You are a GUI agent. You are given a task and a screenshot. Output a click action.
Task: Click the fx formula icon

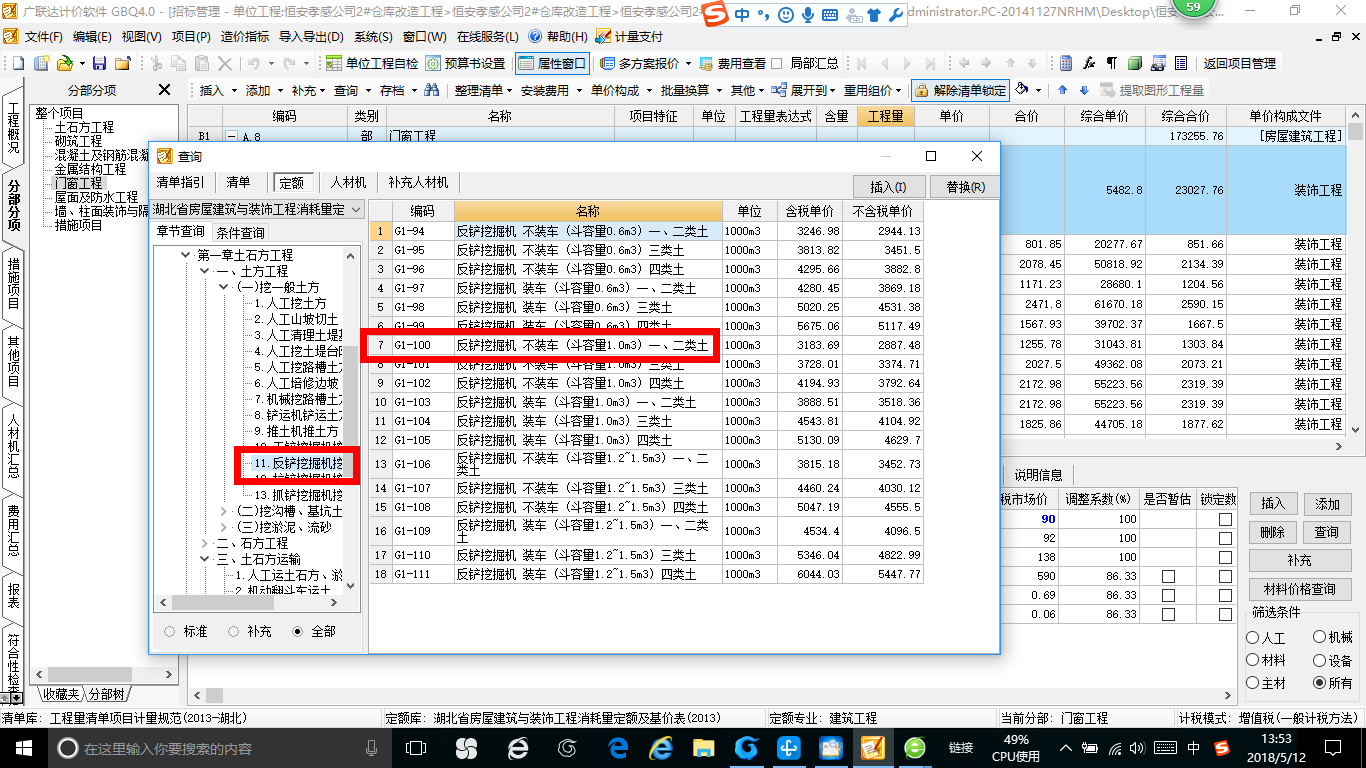tap(1089, 63)
